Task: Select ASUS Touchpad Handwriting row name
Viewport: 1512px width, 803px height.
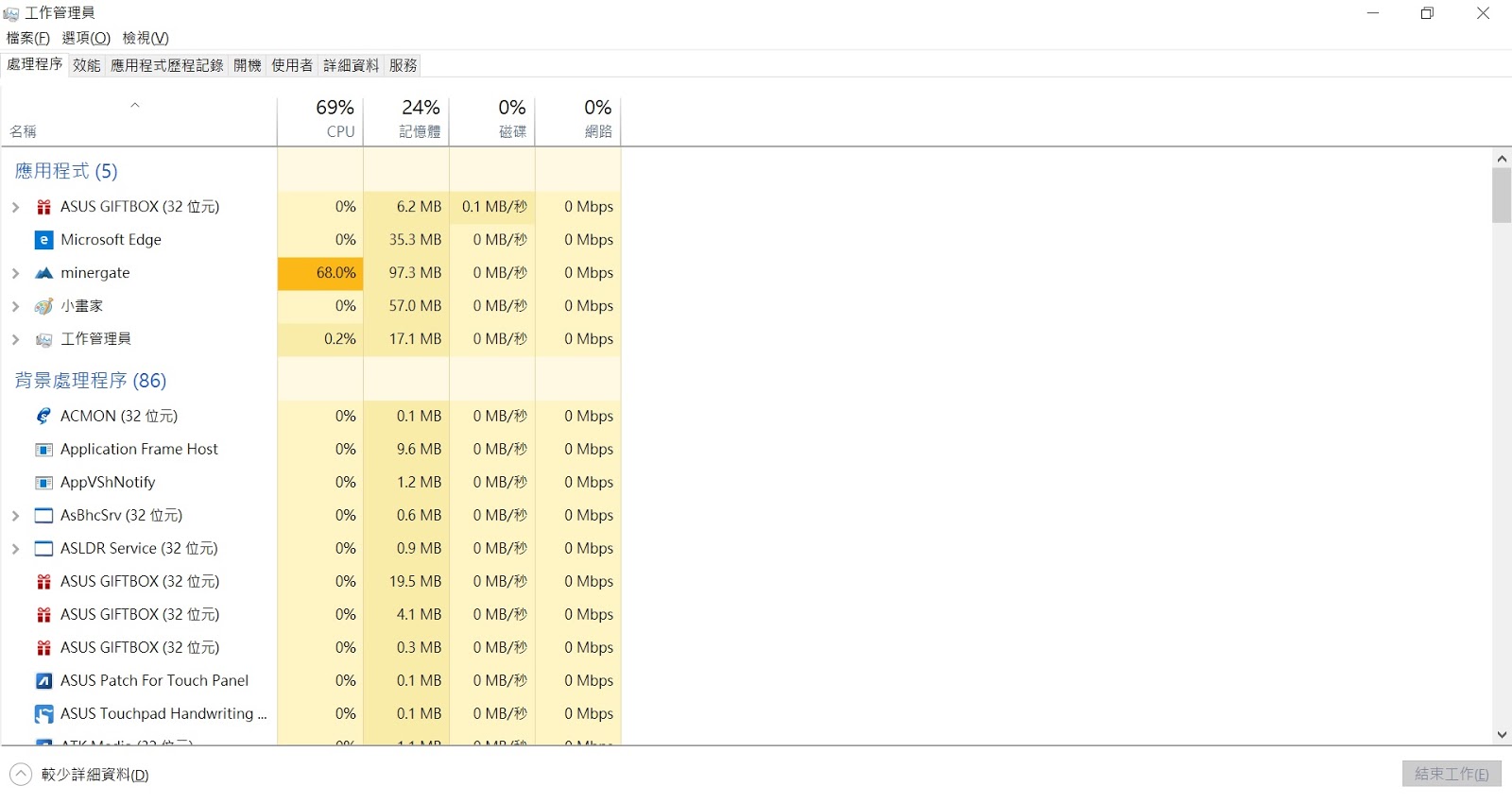Action: pyautogui.click(x=163, y=714)
